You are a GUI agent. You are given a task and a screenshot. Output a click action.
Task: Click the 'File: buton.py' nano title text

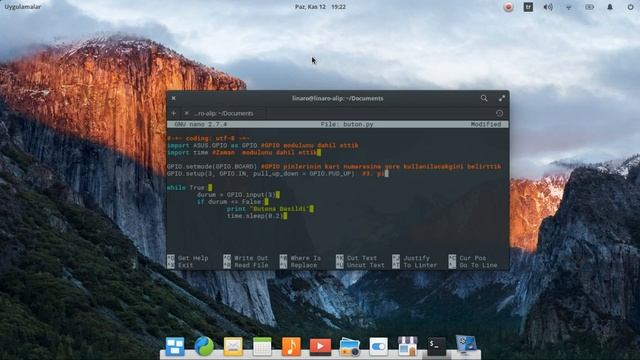click(347, 124)
